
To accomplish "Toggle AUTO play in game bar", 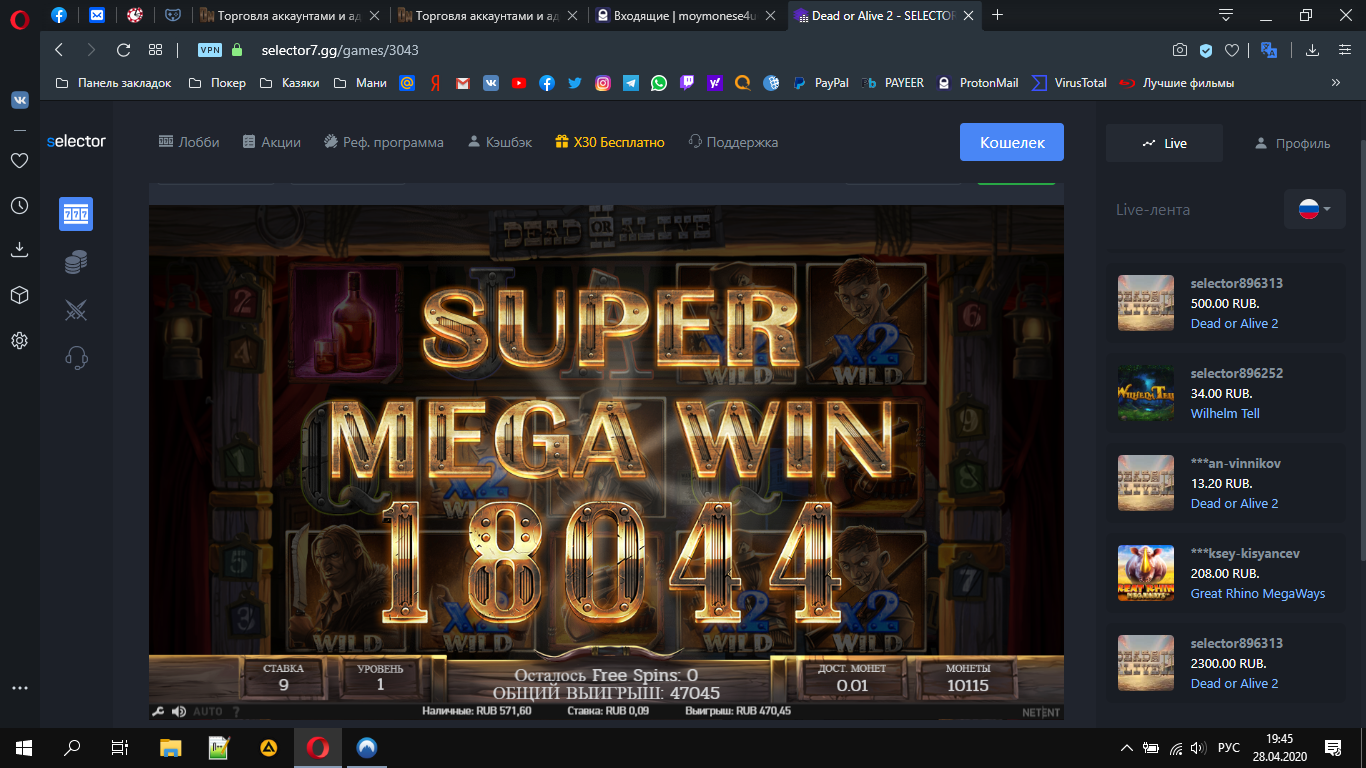I will pyautogui.click(x=208, y=711).
